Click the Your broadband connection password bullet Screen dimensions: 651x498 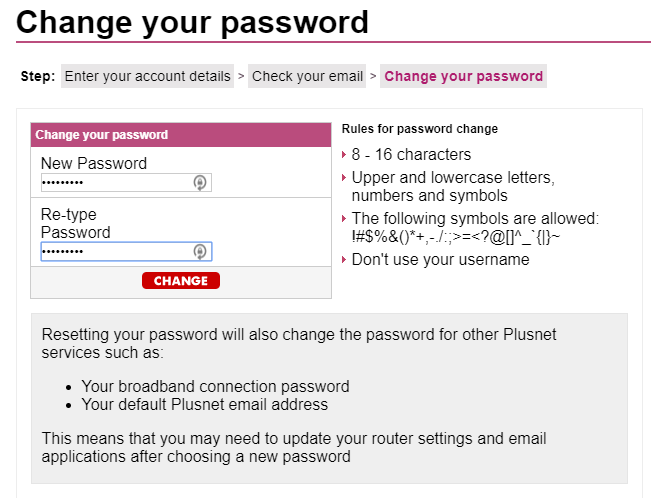(215, 386)
